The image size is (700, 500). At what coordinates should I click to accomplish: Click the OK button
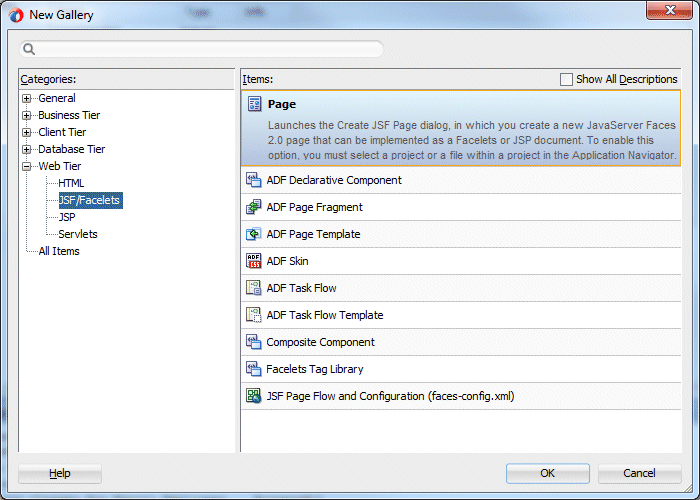point(548,473)
